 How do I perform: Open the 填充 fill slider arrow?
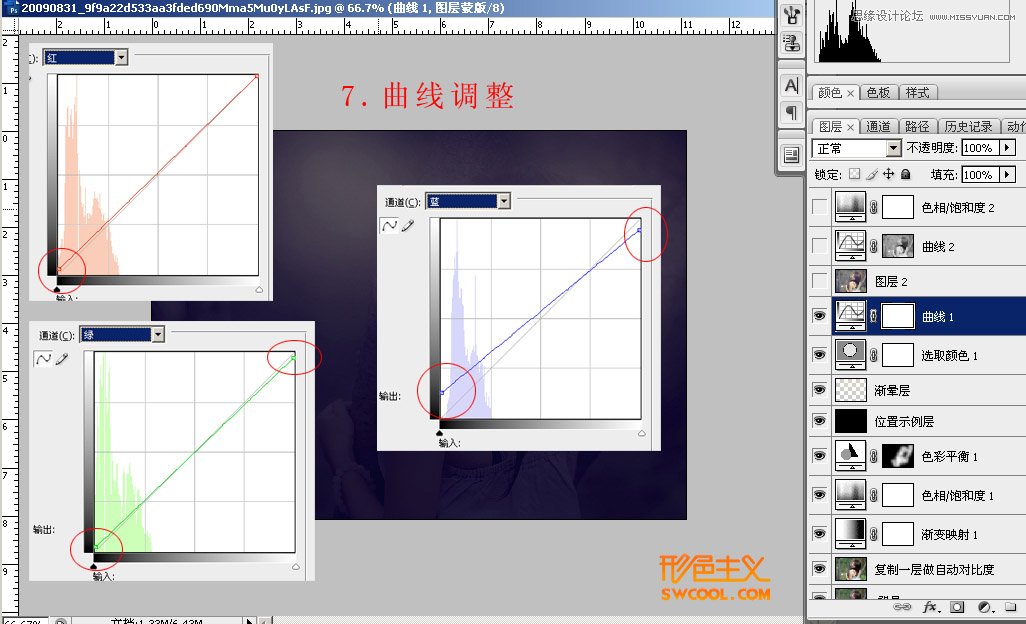[x=1008, y=175]
